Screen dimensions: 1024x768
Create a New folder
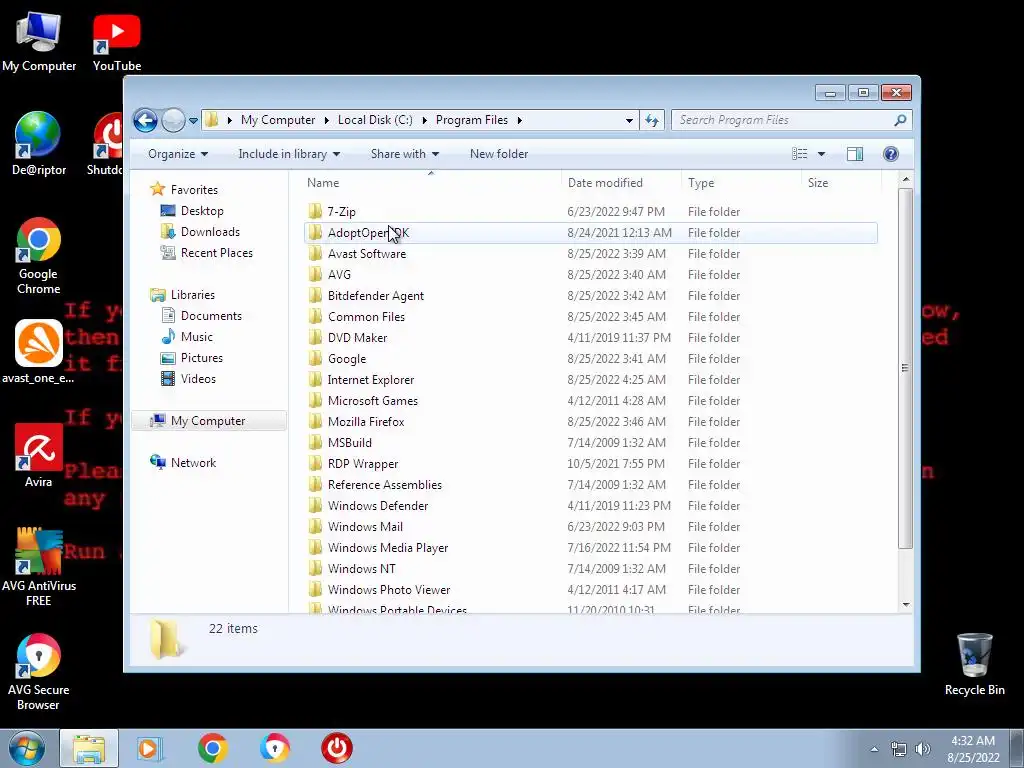point(499,154)
